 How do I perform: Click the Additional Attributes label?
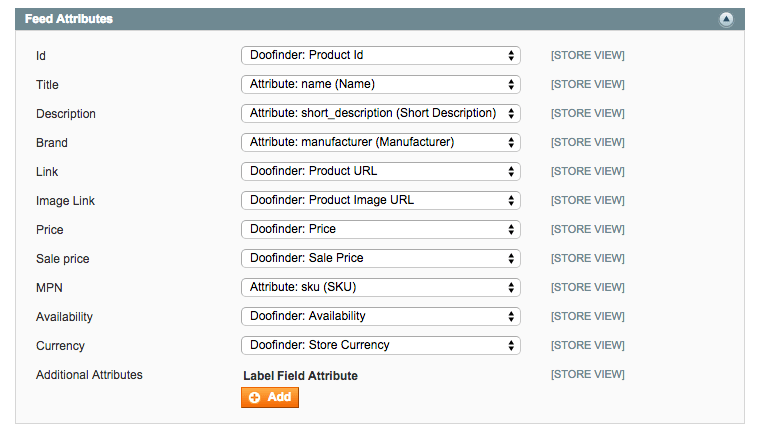tap(89, 375)
